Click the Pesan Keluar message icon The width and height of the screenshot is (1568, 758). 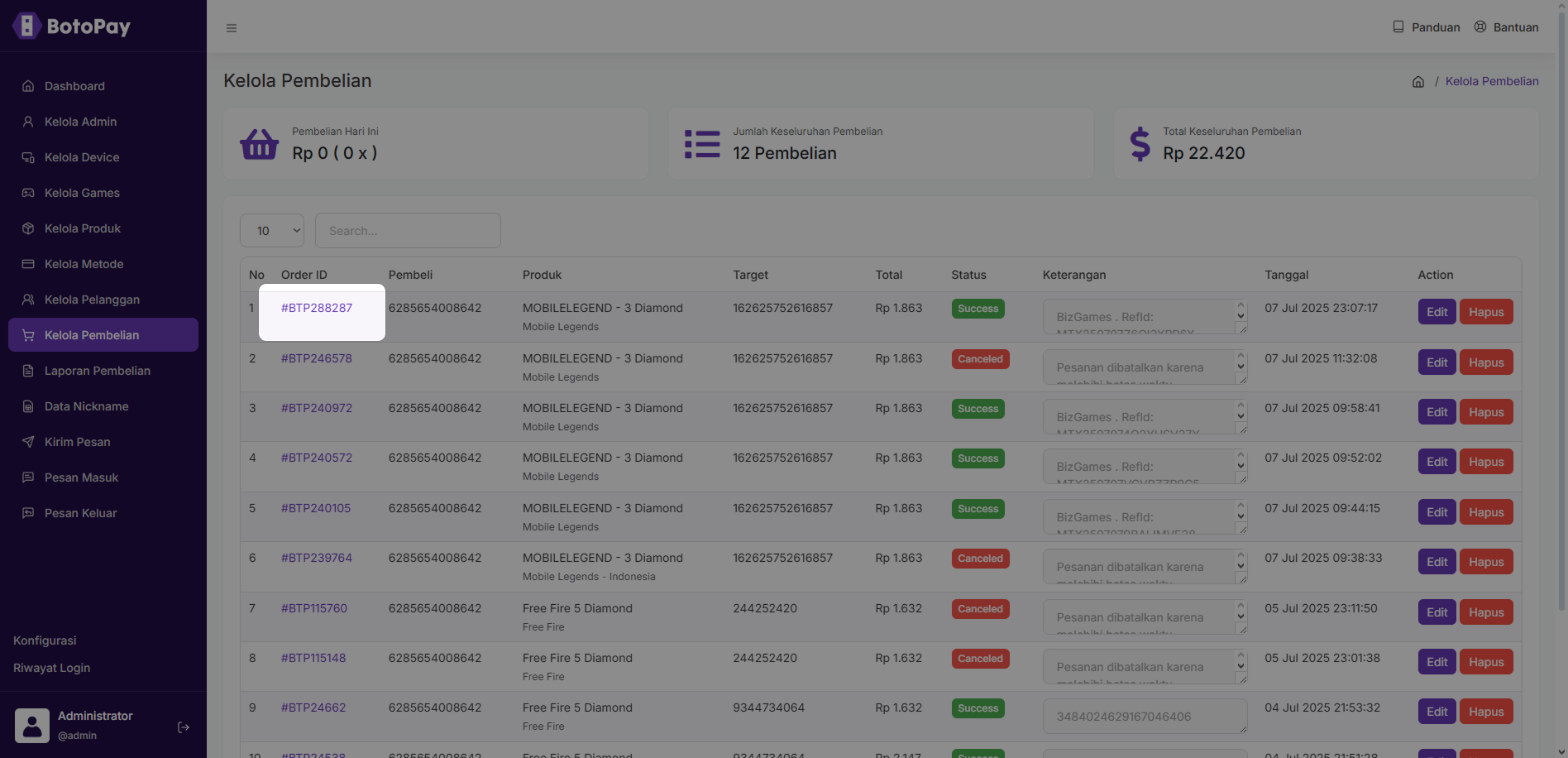[28, 513]
